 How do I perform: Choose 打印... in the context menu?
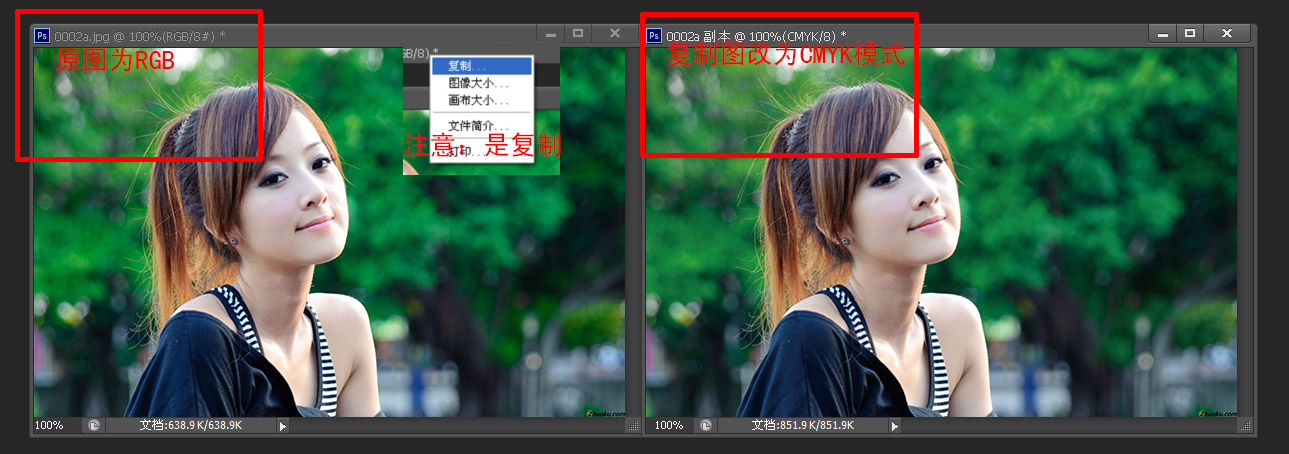[481, 150]
